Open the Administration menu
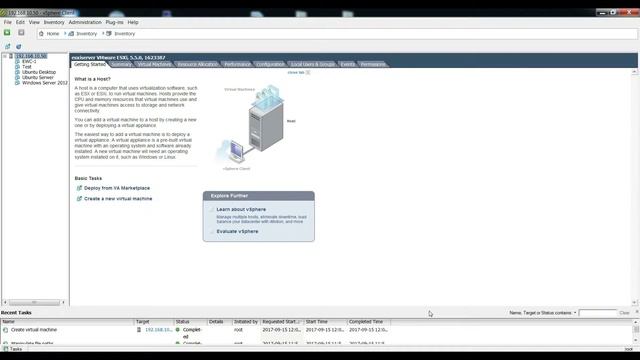This screenshot has width=640, height=360. coord(85,22)
